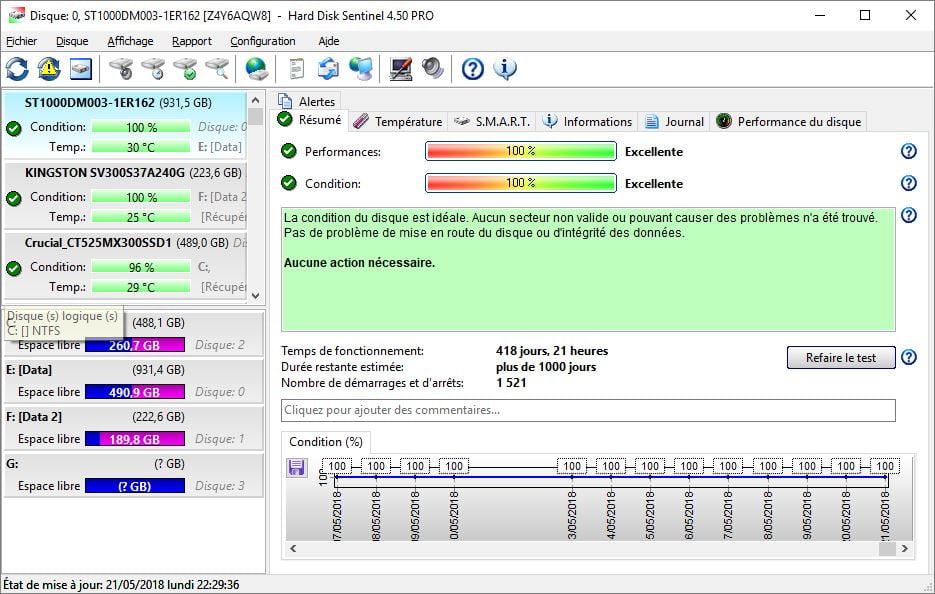The height and width of the screenshot is (594, 935).
Task: Click the disk panel toolbar icon
Action: pos(81,69)
